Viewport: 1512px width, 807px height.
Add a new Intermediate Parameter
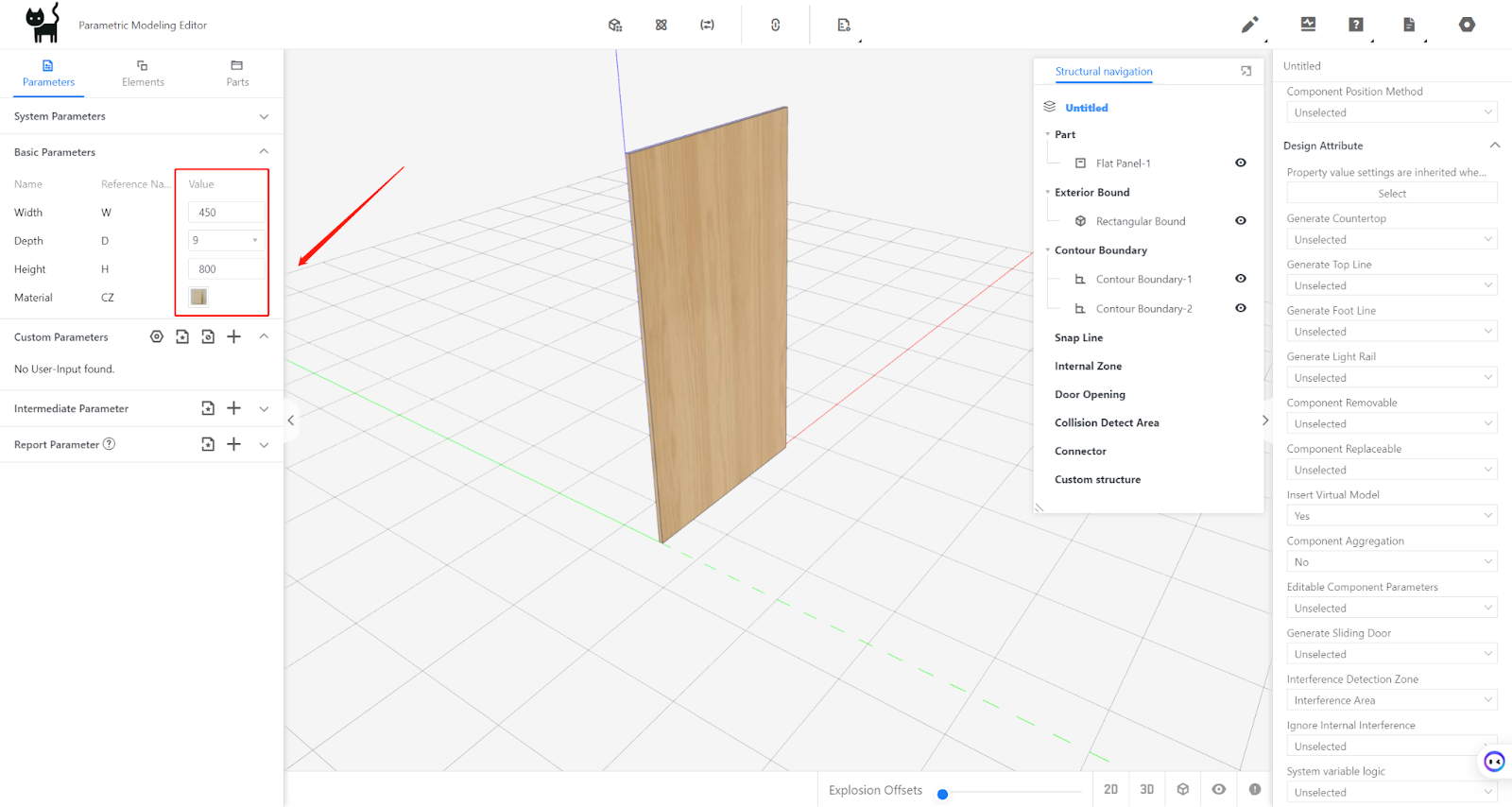click(x=234, y=408)
